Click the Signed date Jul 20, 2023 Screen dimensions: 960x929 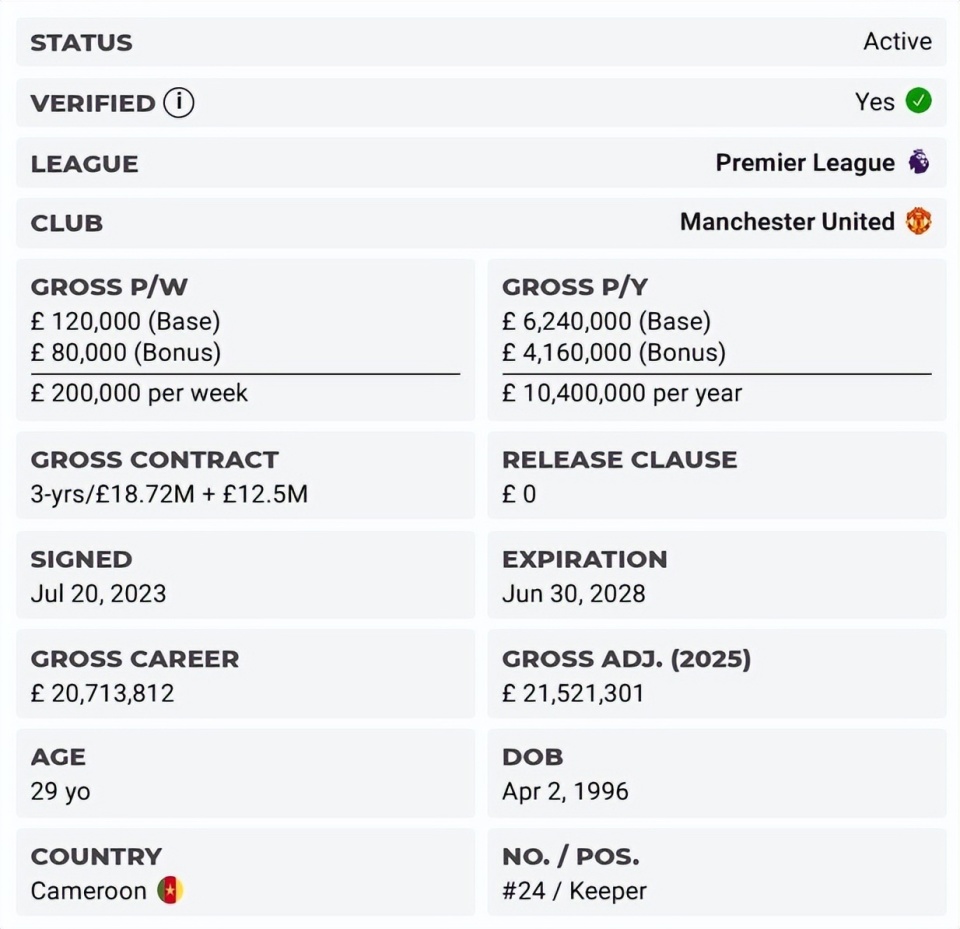(98, 594)
